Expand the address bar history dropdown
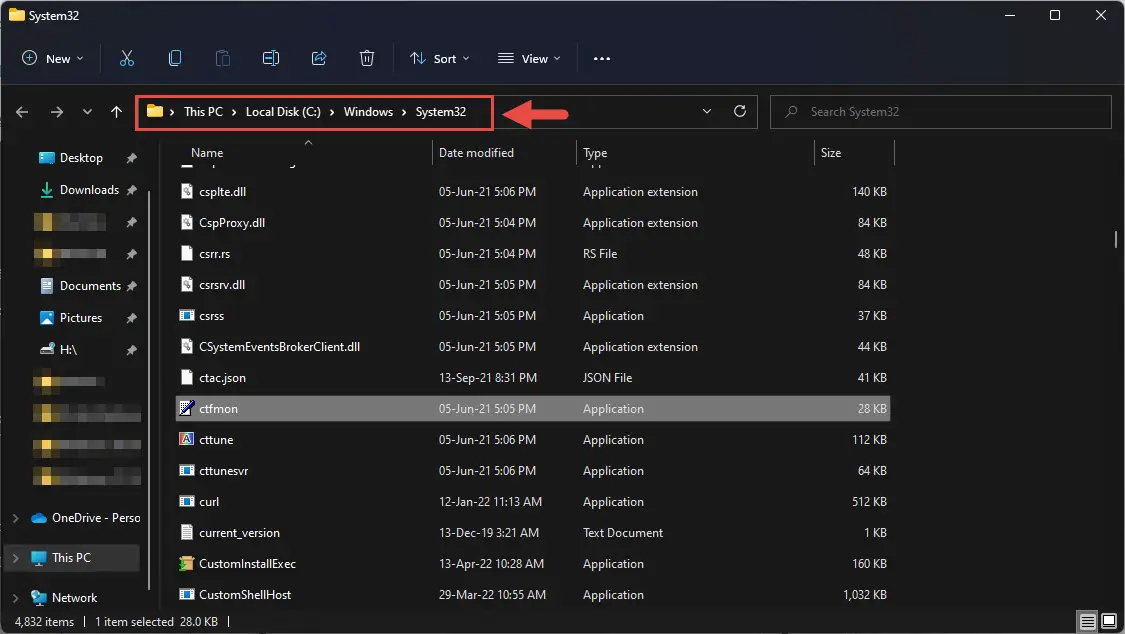The height and width of the screenshot is (634, 1125). 707,111
